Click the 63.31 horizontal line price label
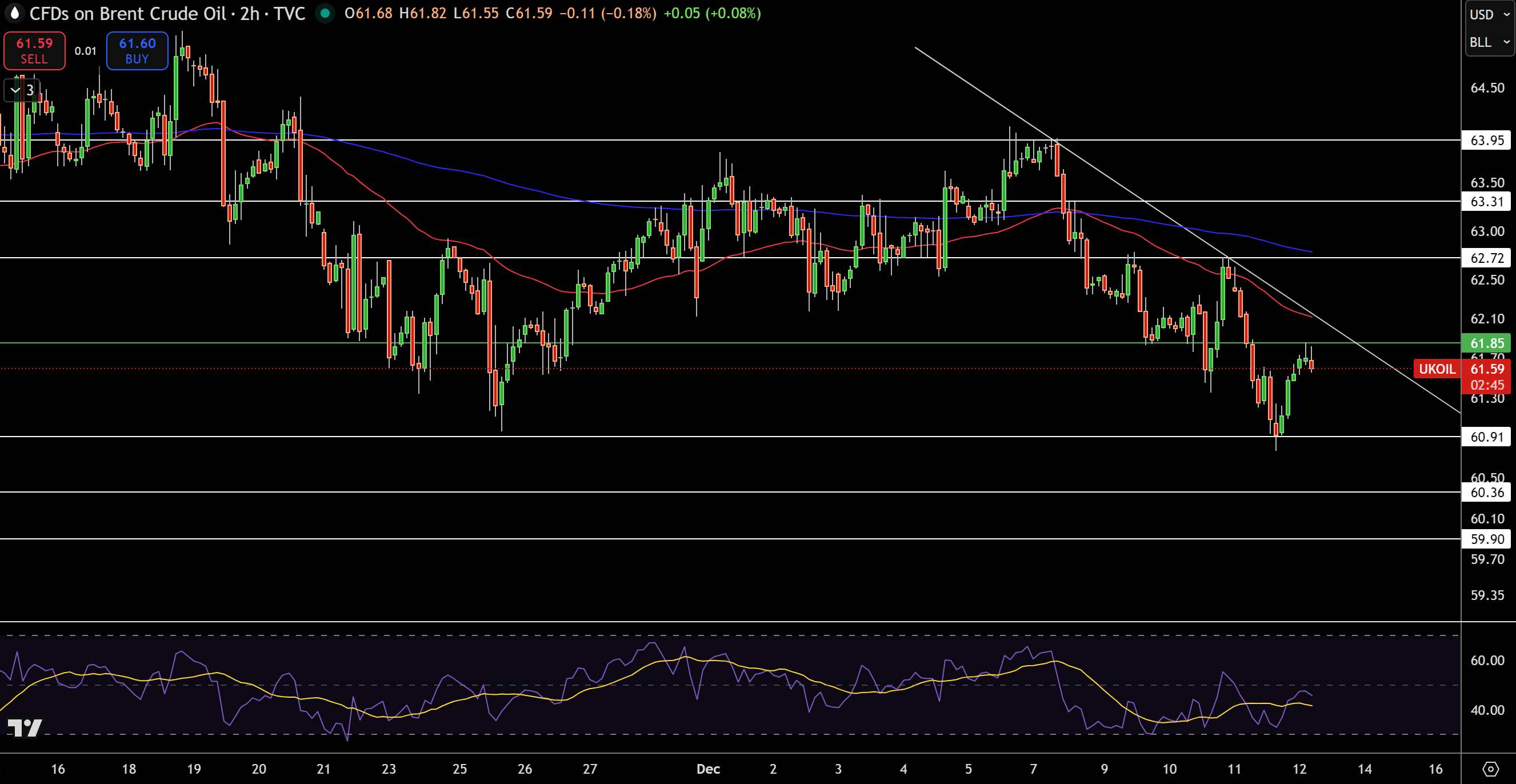Screen dimensions: 1516x784 point(1487,201)
